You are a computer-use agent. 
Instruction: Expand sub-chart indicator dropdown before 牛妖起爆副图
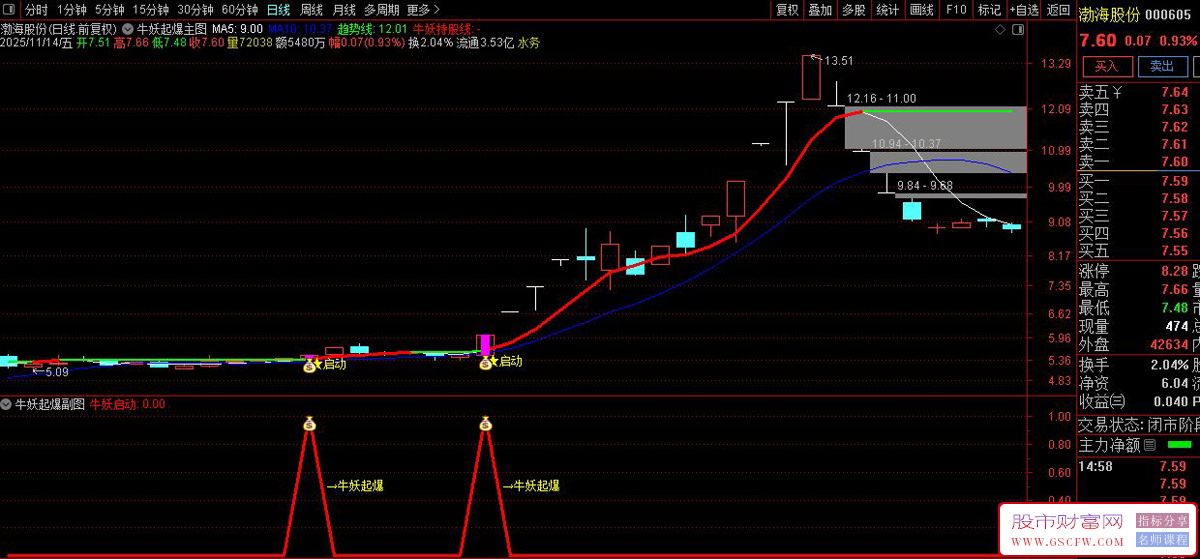[x=7, y=405]
